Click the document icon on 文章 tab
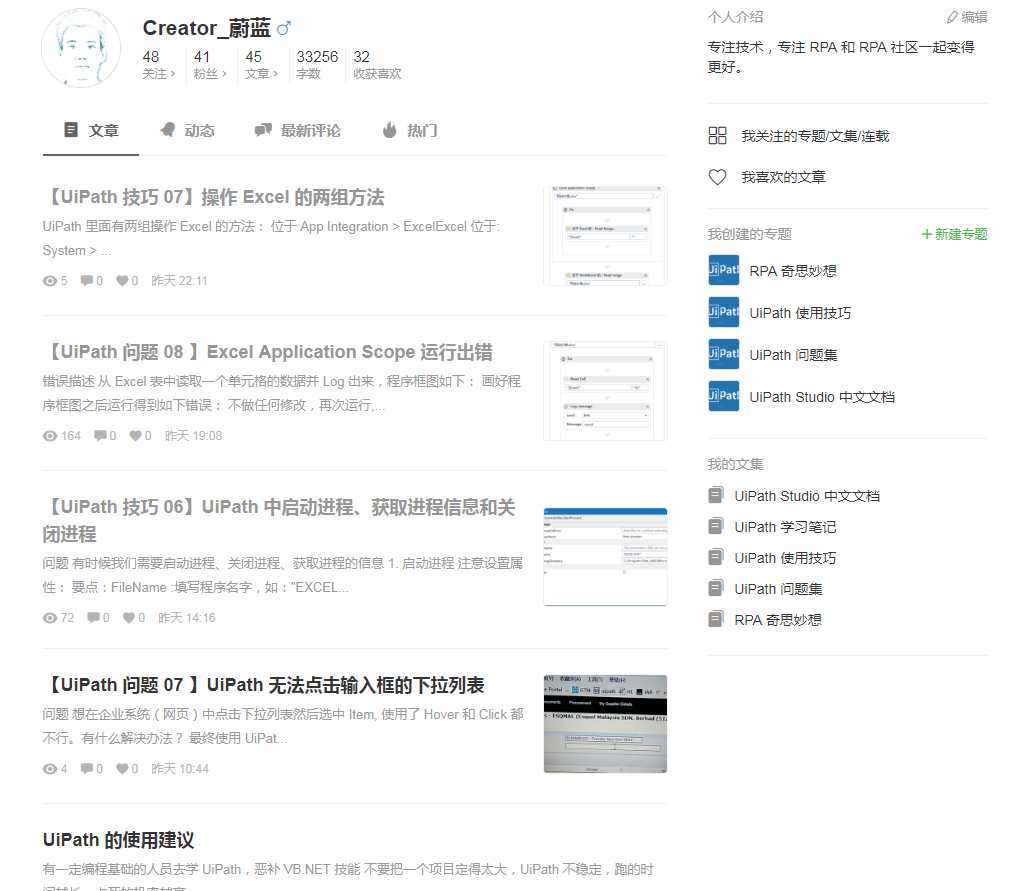Screen dimensions: 1024x891 (71, 130)
